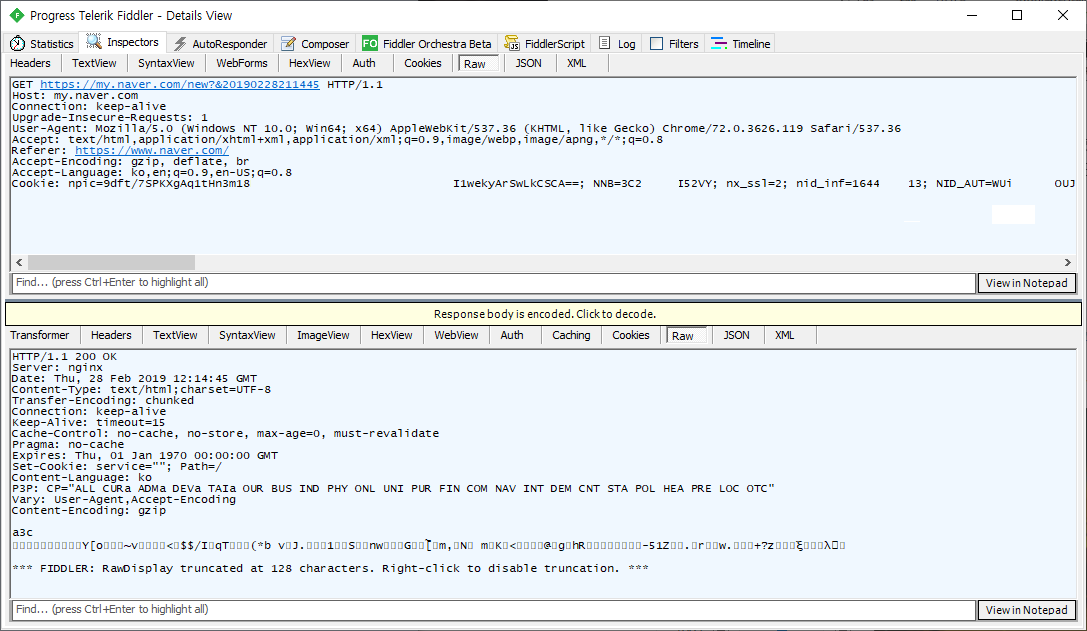Screen dimensions: 1087x631
Task: Click the my.naver.com request URL link
Action: pos(180,85)
